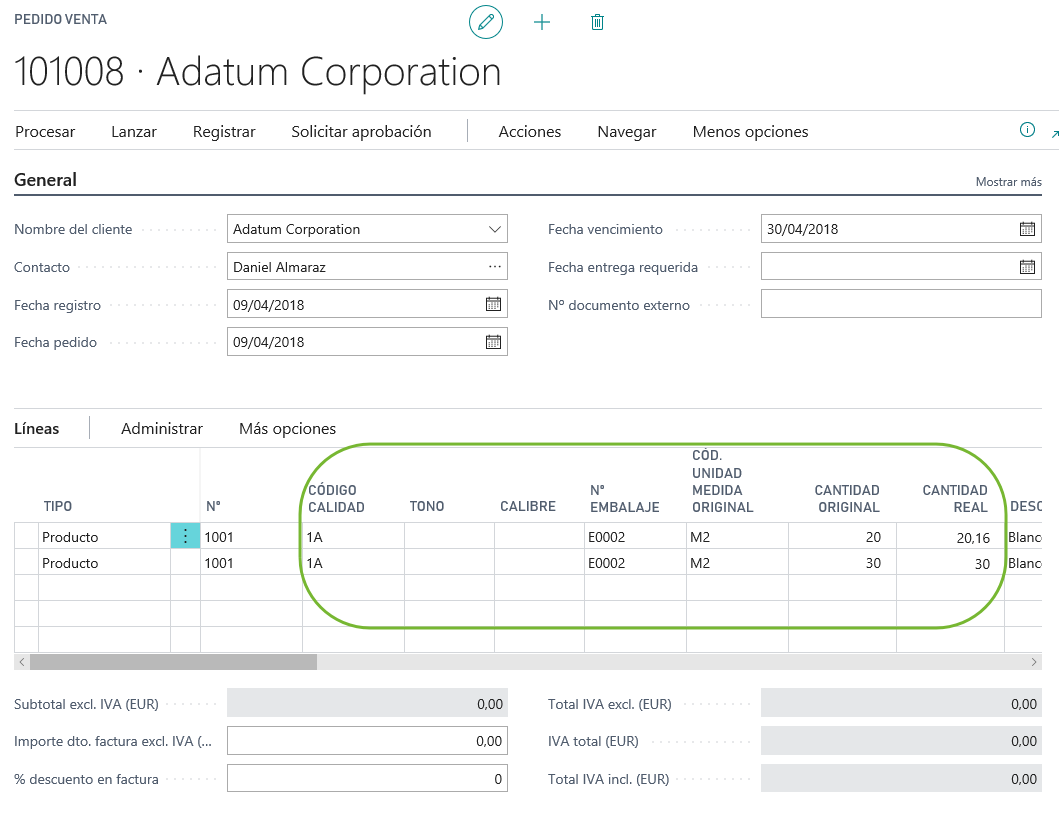Image resolution: width=1059 pixels, height=820 pixels.
Task: Click the Total IVA incl. (EUR) value
Action: [x=901, y=779]
